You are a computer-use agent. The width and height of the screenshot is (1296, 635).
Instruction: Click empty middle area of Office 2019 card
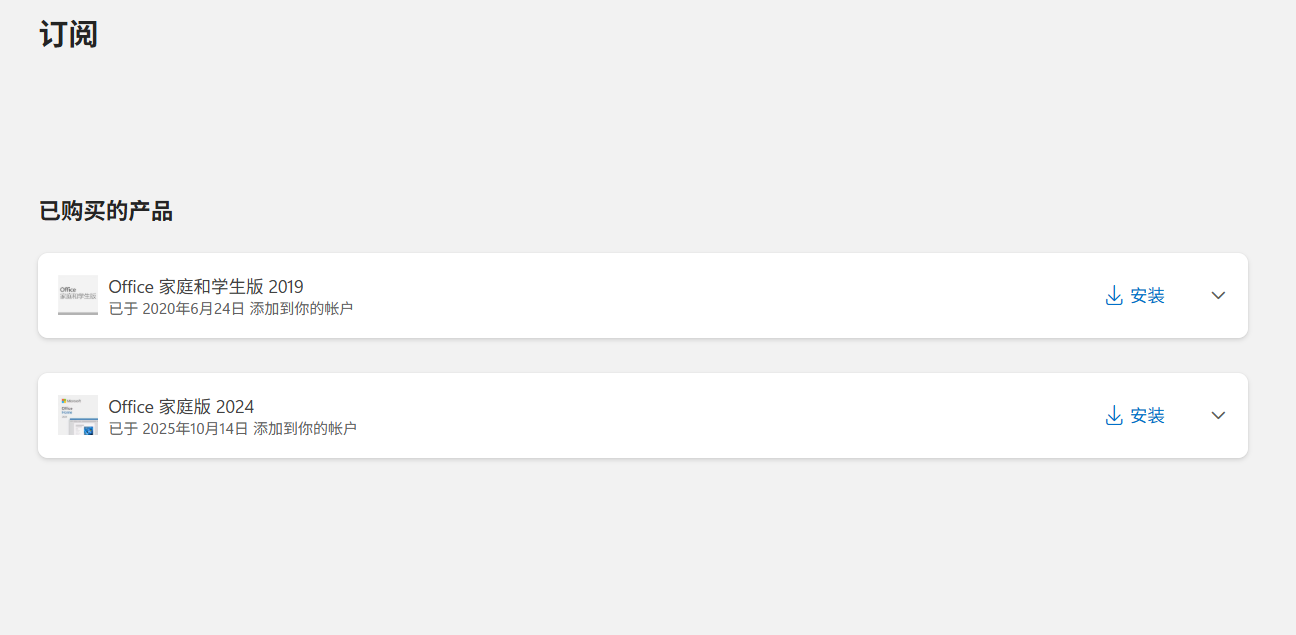pyautogui.click(x=700, y=296)
